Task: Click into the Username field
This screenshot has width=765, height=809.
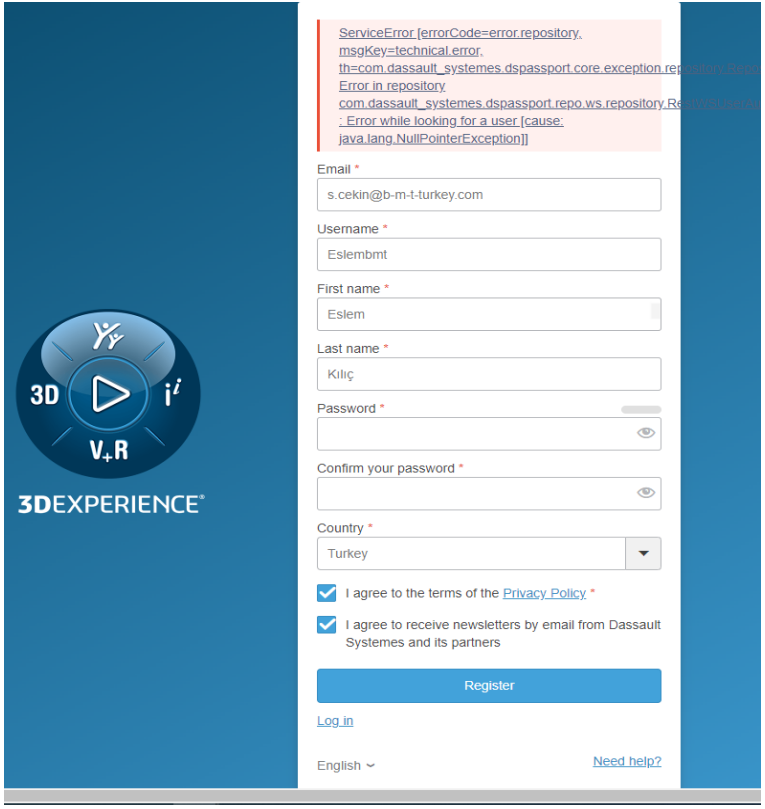Action: tap(489, 255)
